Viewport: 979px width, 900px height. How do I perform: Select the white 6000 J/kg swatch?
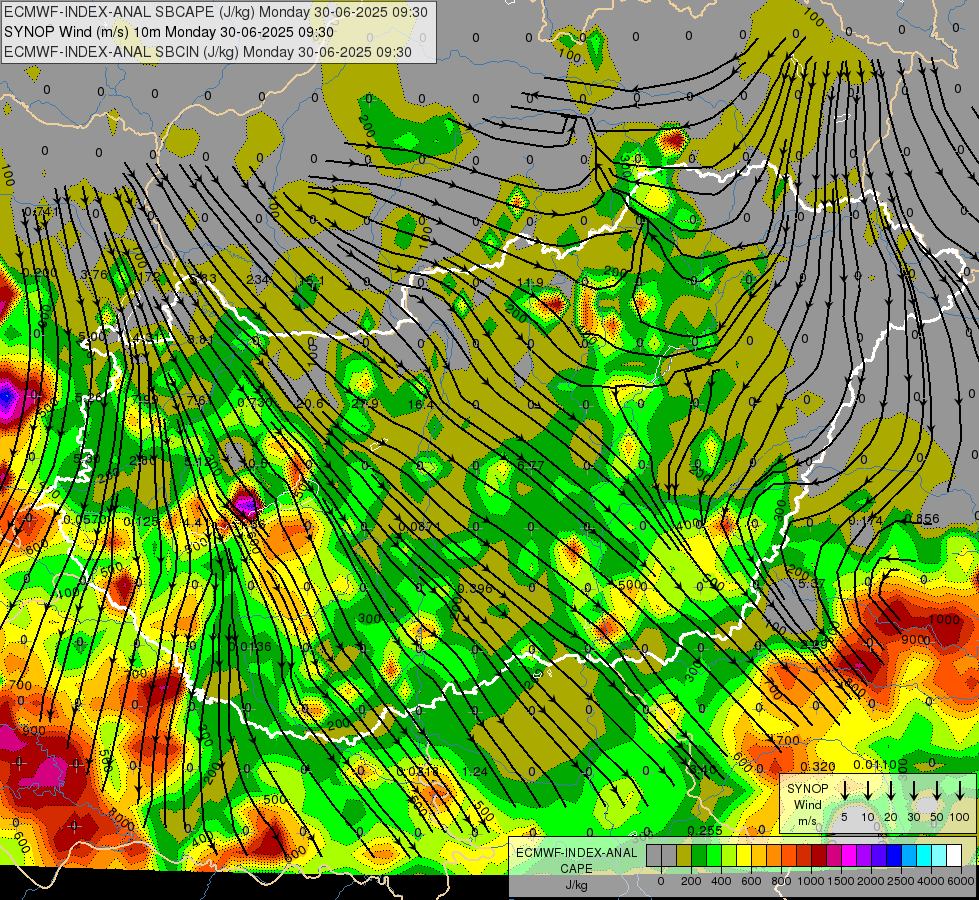tap(954, 855)
